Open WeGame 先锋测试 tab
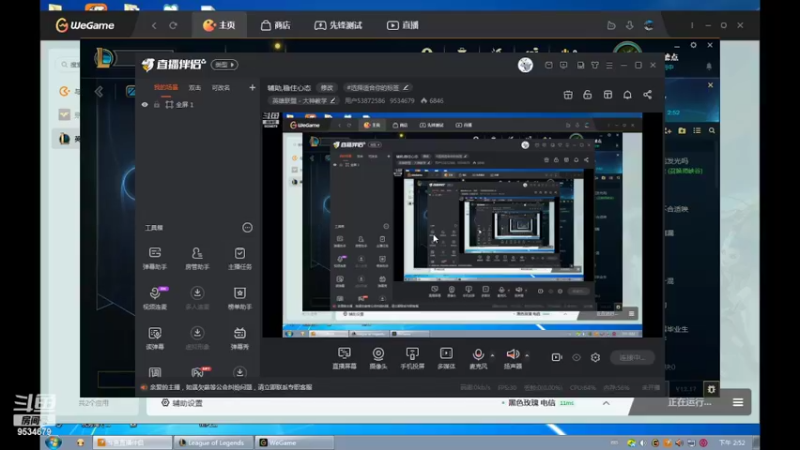Image resolution: width=800 pixels, height=450 pixels. [x=338, y=25]
